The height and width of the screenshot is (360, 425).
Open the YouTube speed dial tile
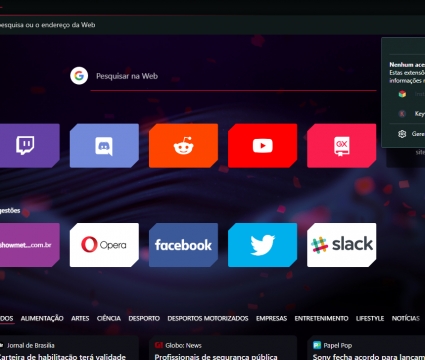(x=262, y=146)
